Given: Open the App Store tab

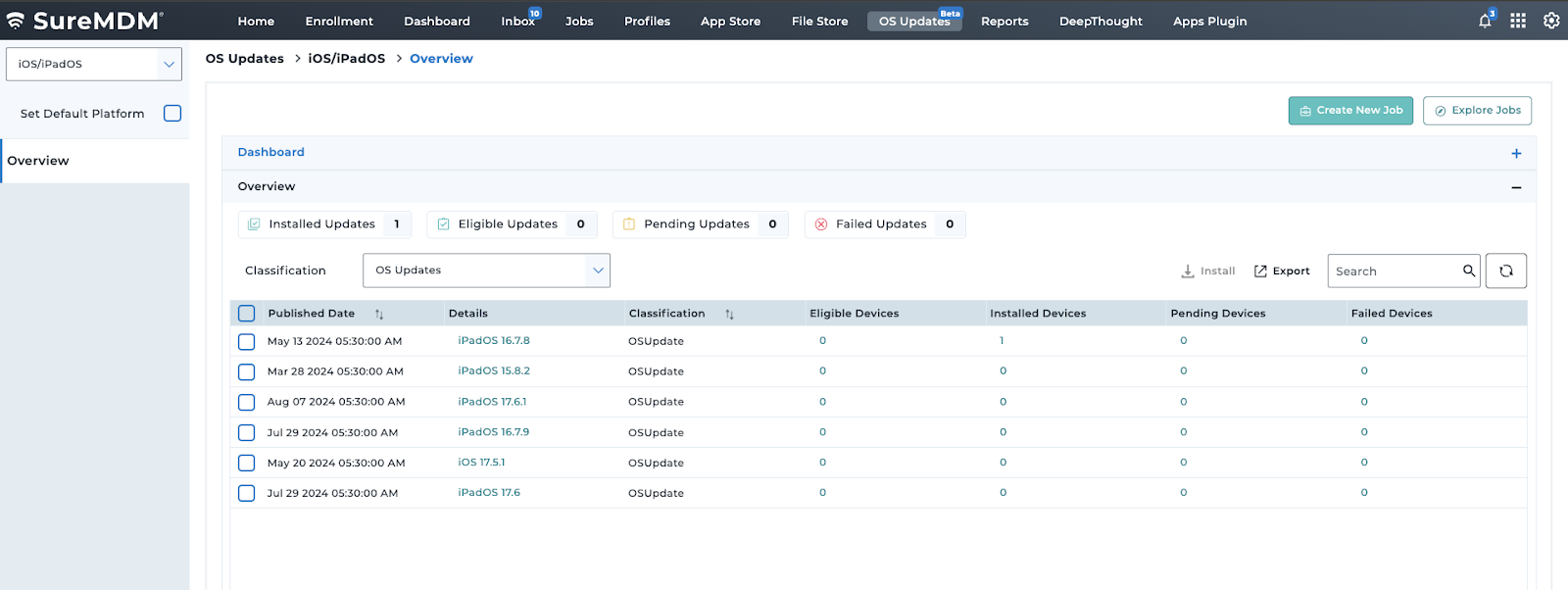Looking at the screenshot, I should pyautogui.click(x=731, y=22).
